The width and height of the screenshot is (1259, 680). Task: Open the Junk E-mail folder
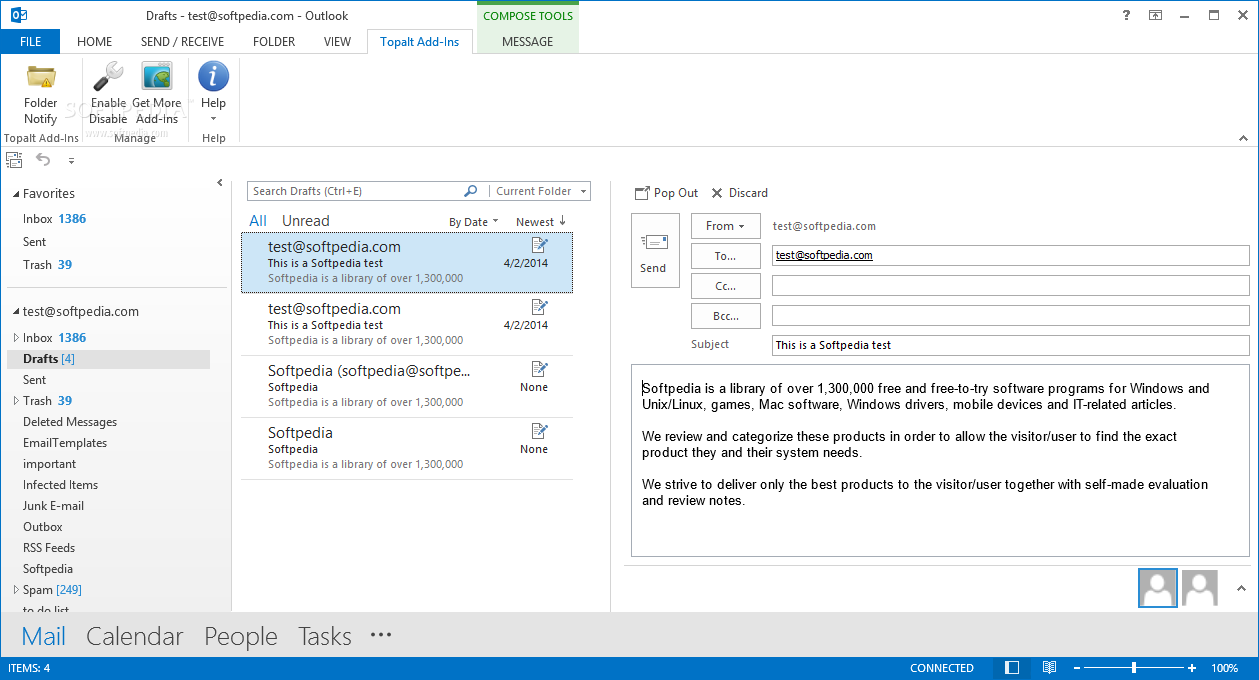[54, 506]
